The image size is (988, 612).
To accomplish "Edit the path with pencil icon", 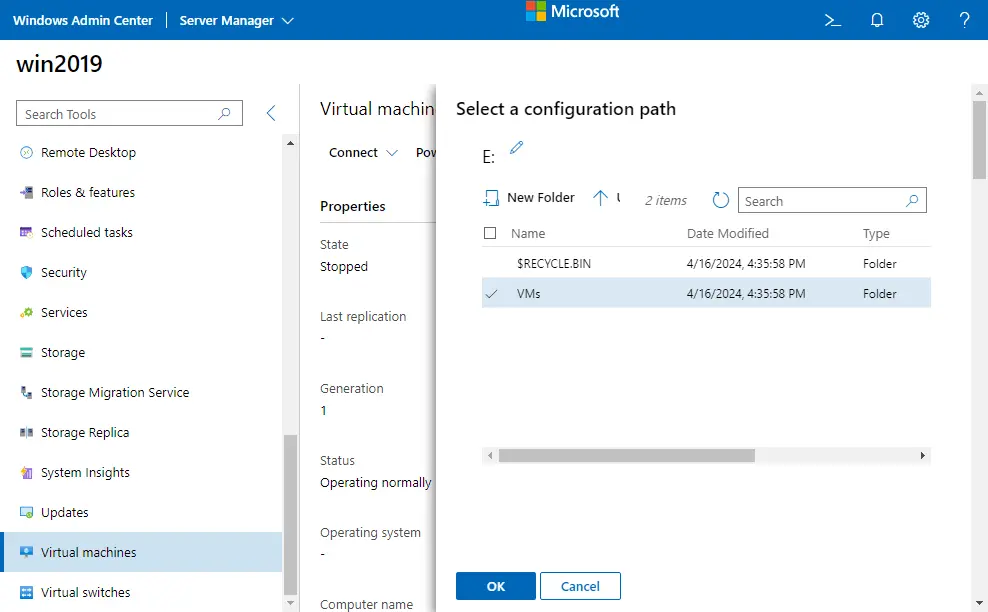I will click(x=516, y=147).
